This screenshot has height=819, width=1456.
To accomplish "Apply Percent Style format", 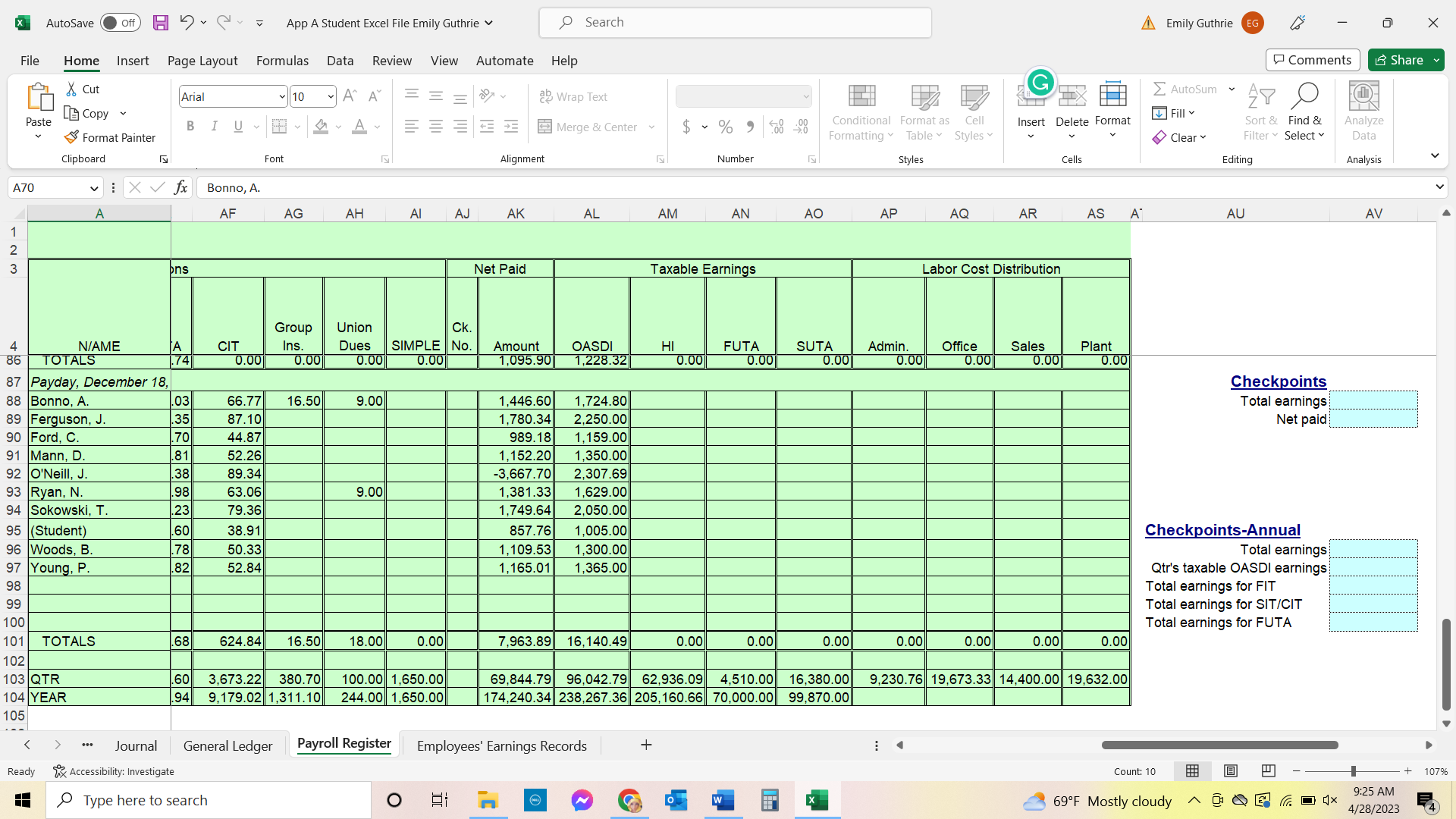I will point(726,127).
